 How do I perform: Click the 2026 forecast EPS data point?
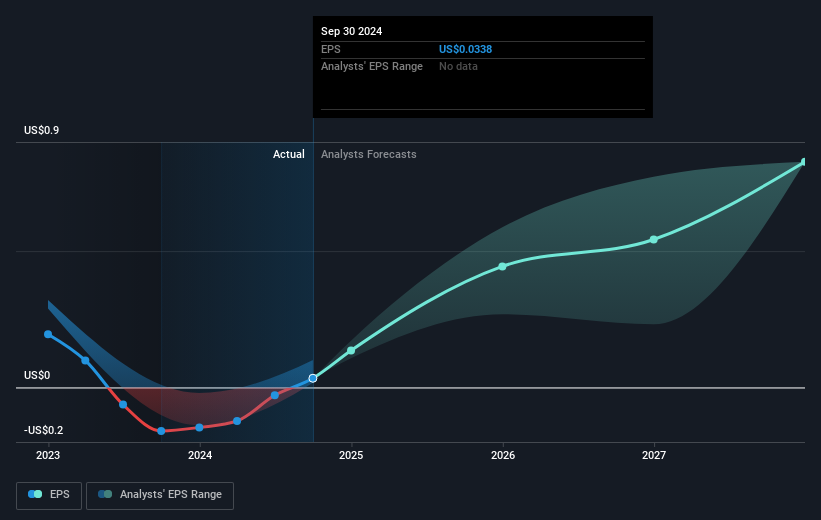(503, 267)
